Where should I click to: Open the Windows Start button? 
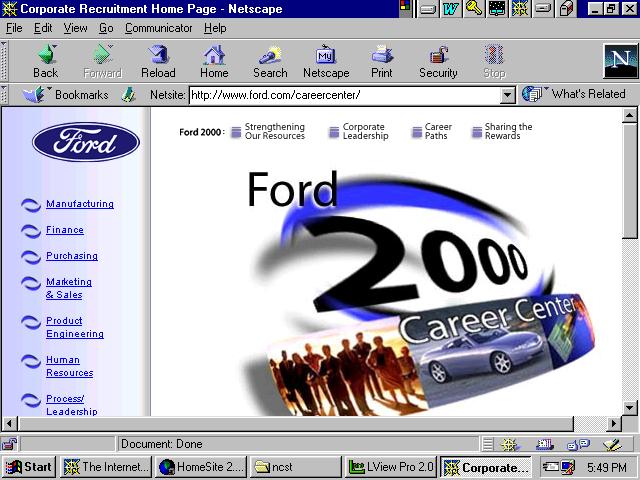pos(29,467)
